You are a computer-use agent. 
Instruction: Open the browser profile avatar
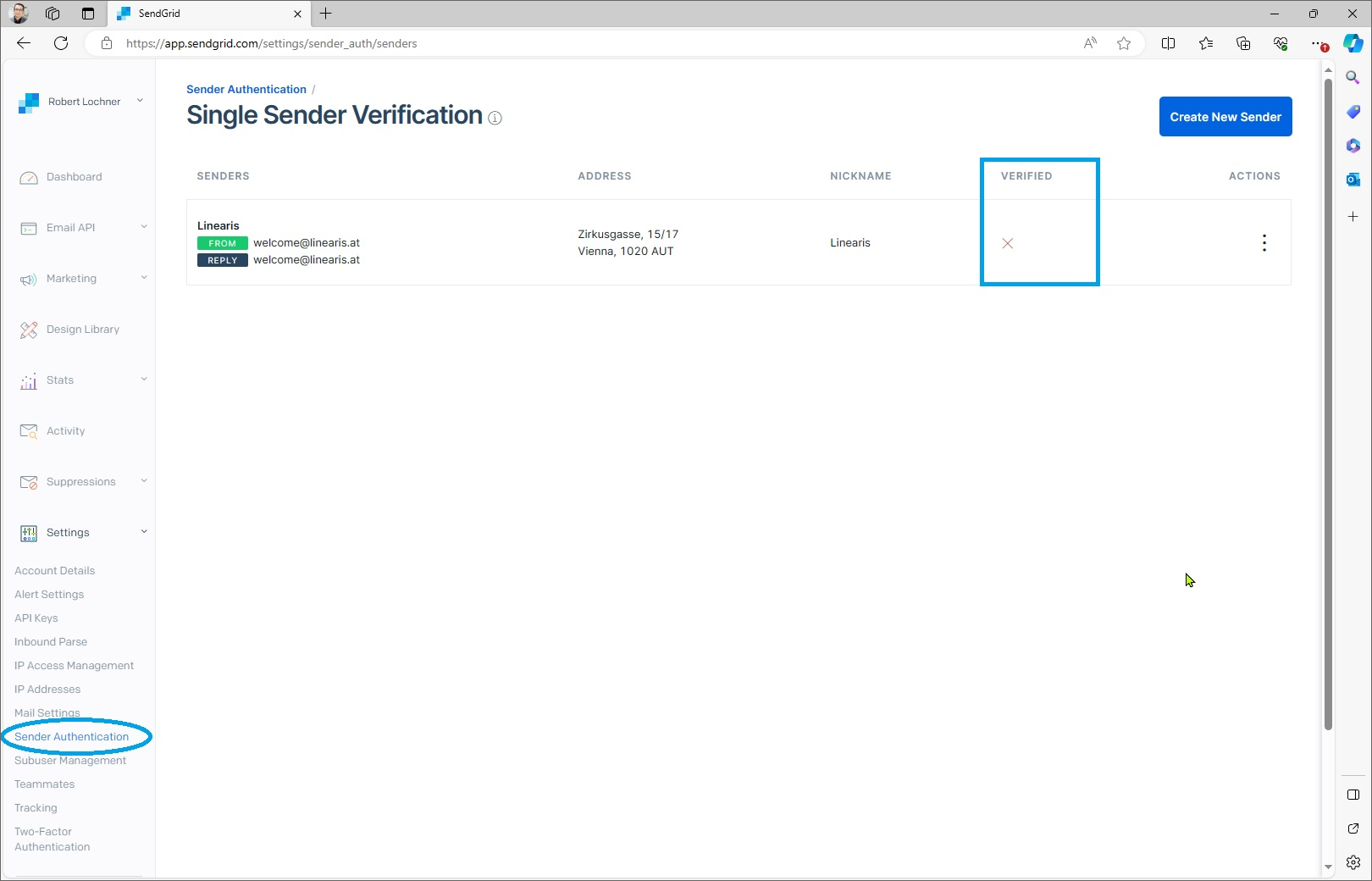pos(19,14)
